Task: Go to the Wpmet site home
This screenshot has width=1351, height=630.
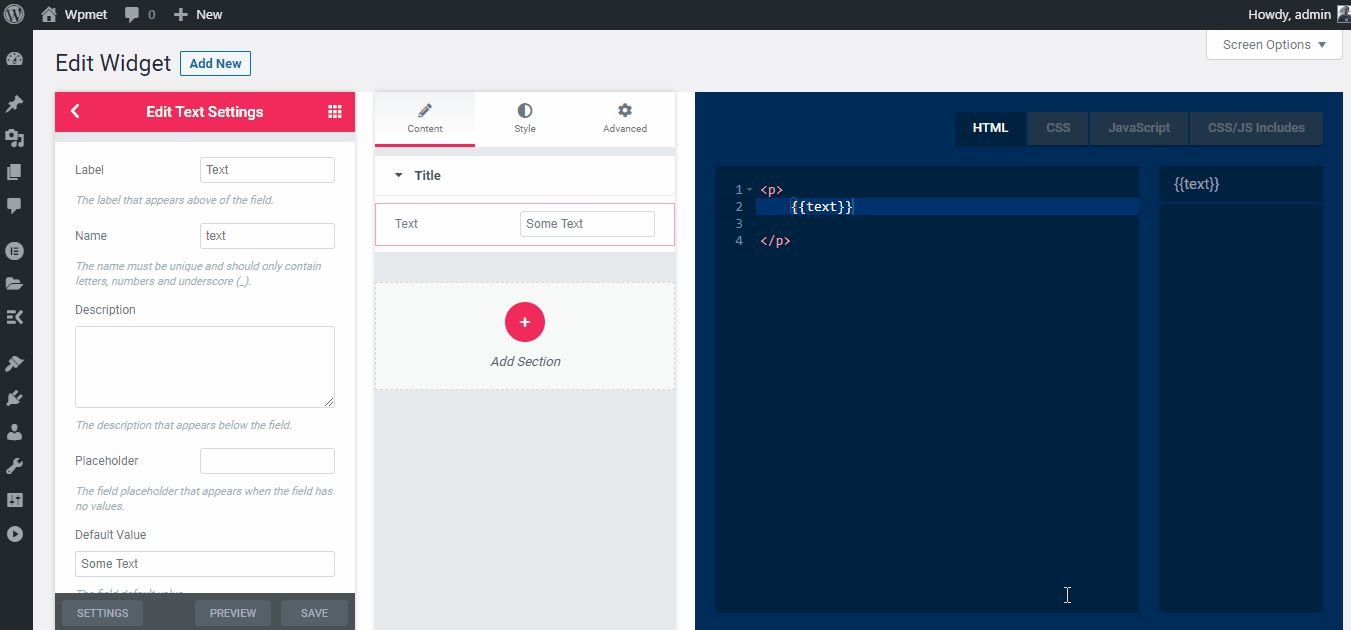Action: pos(76,14)
